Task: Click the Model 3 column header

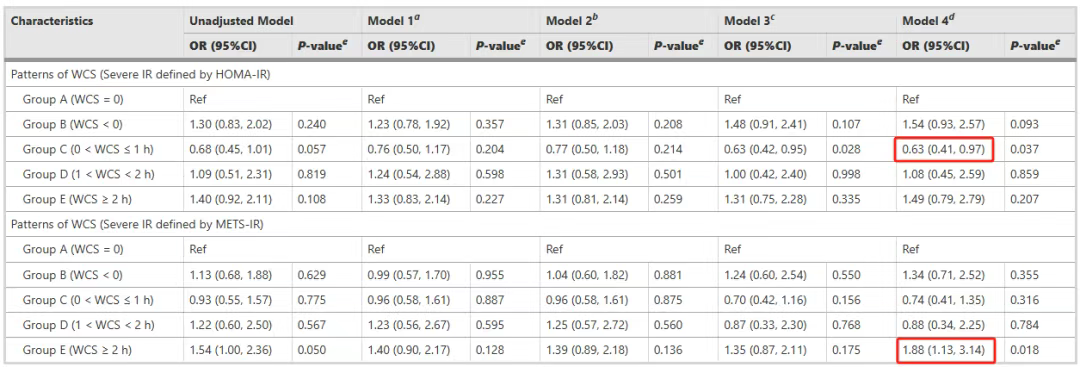Action: (x=747, y=21)
